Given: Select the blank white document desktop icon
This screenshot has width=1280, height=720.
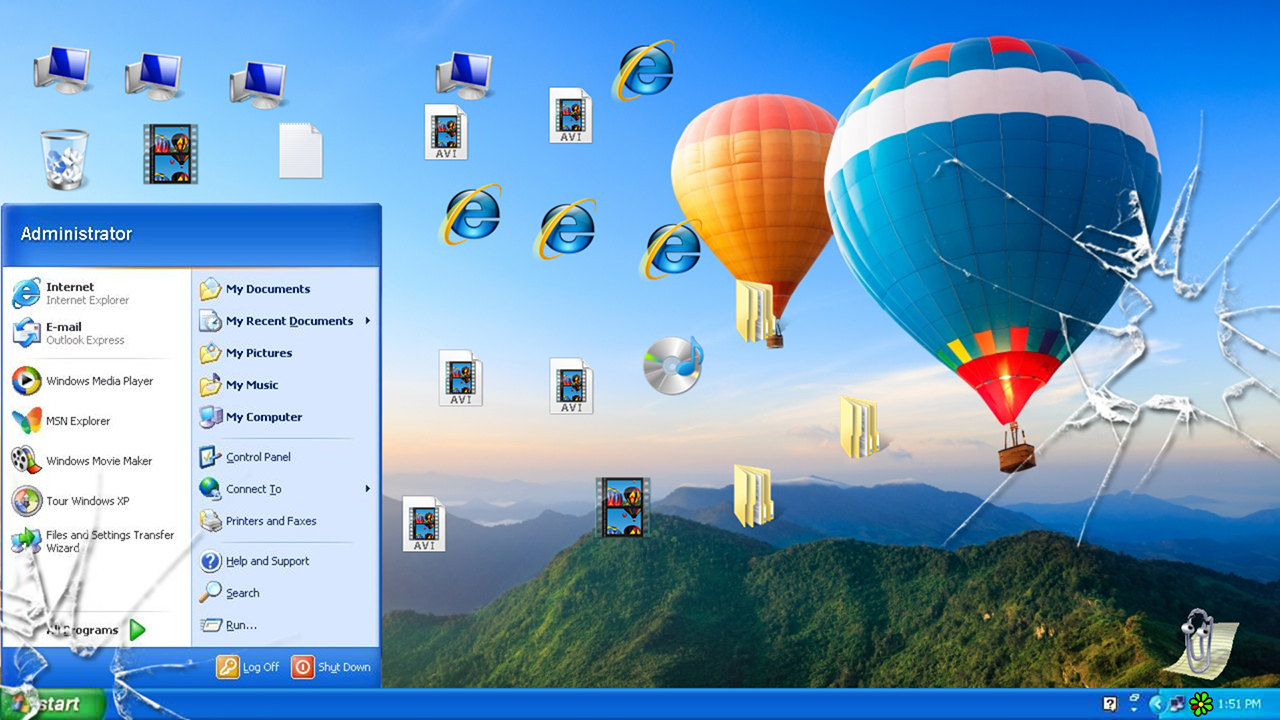Looking at the screenshot, I should 300,151.
